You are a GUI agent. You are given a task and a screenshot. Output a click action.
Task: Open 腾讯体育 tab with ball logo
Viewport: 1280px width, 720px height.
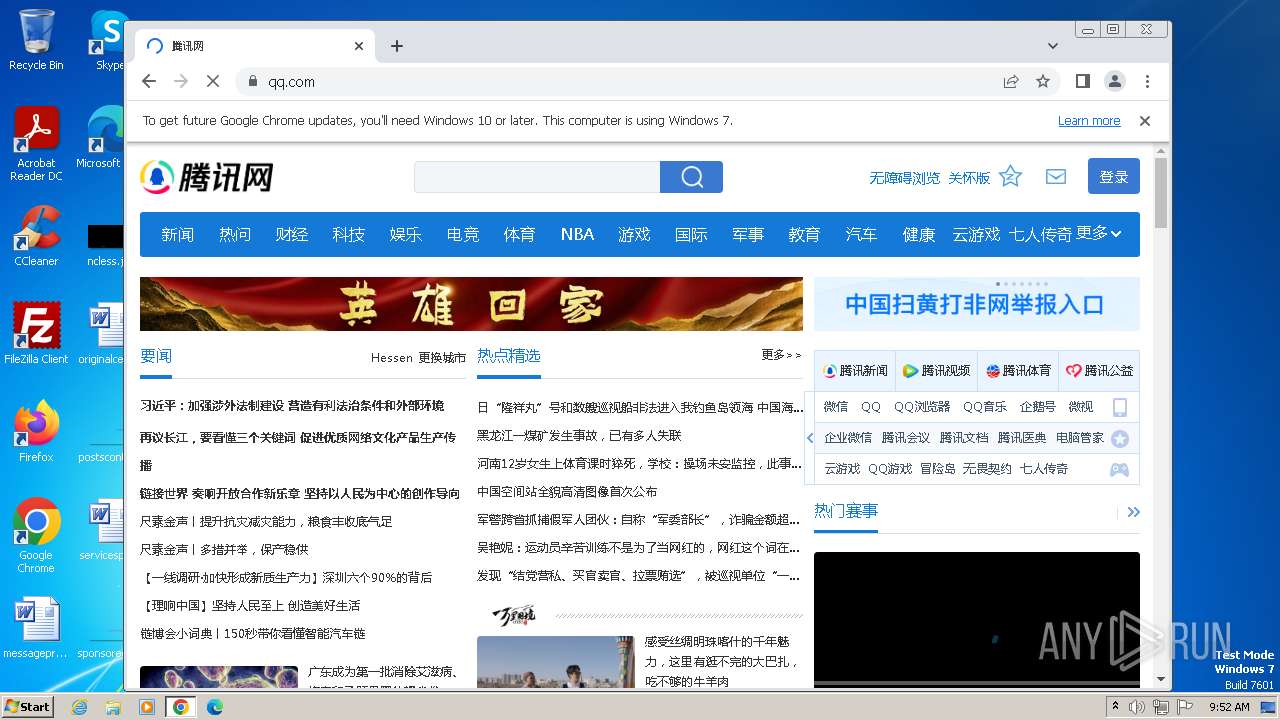pyautogui.click(x=1018, y=370)
